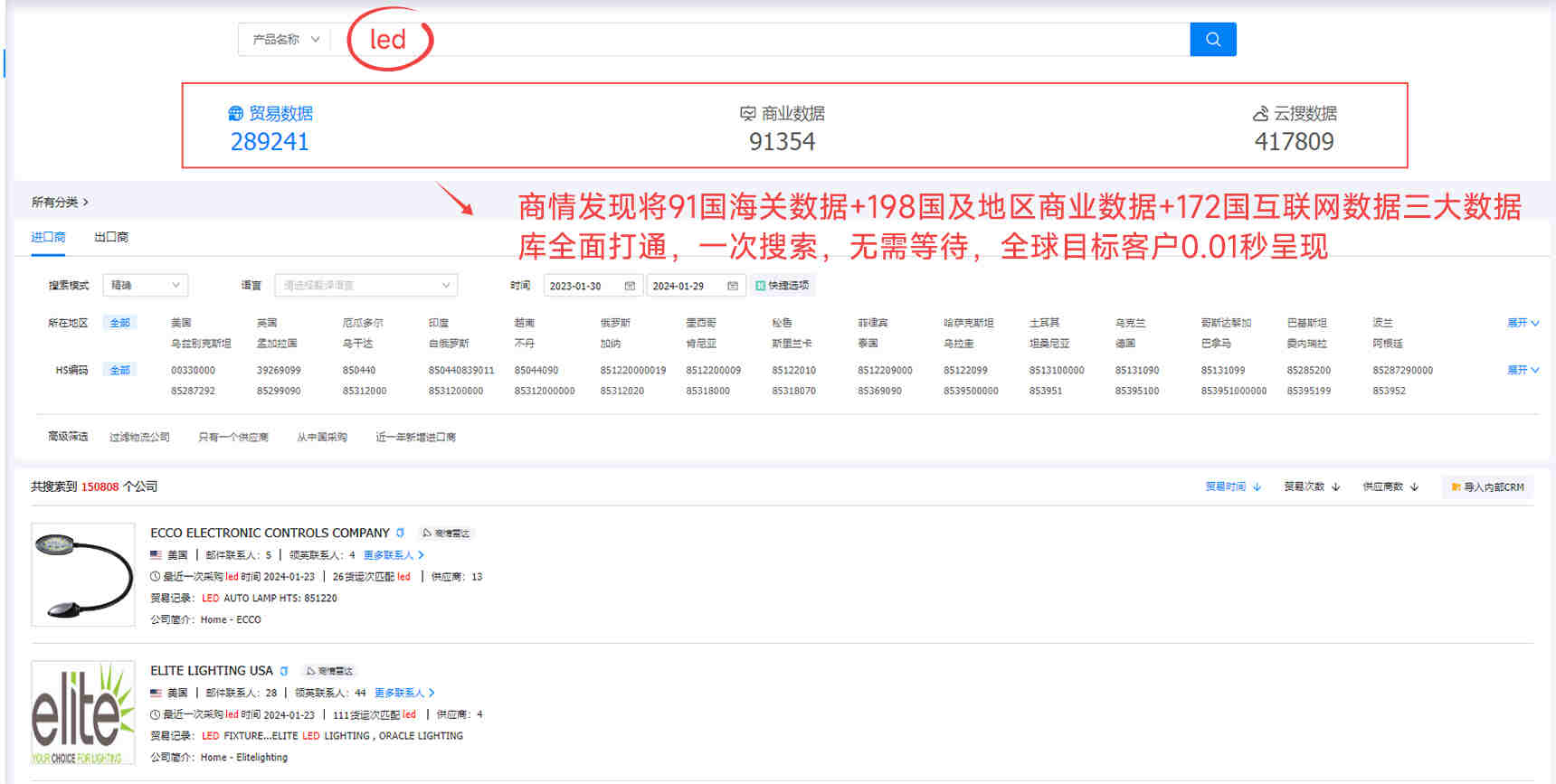Open the 云搜数据 tab

coord(1295,113)
